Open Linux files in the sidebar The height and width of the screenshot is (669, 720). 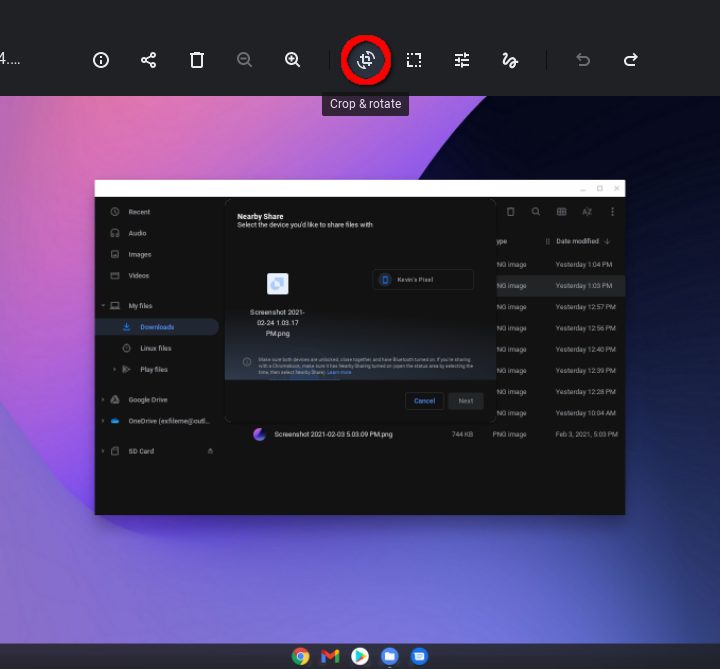coord(156,348)
